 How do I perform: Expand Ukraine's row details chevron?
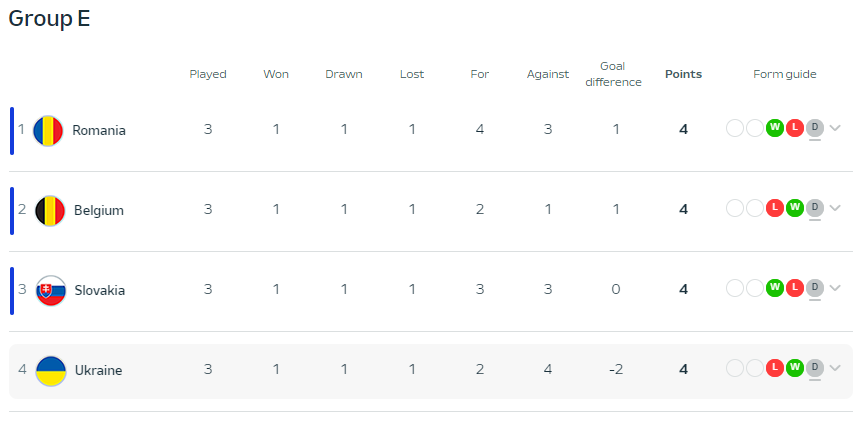835,367
